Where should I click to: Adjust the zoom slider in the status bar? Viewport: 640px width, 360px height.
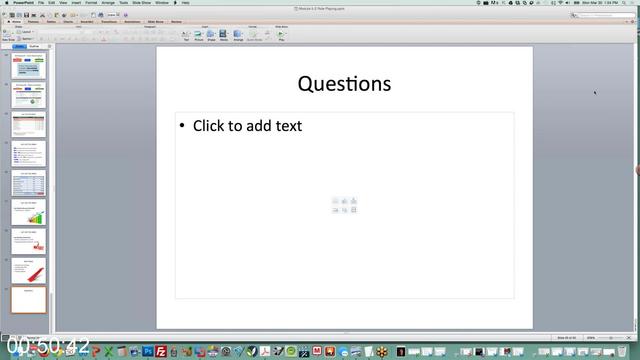click(x=611, y=338)
